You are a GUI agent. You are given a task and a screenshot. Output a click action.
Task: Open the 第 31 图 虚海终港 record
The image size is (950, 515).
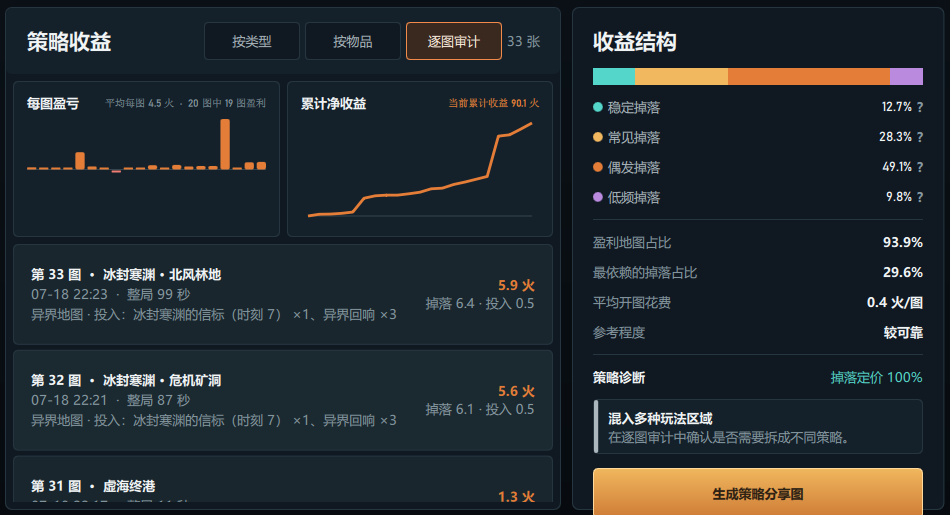[283, 479]
